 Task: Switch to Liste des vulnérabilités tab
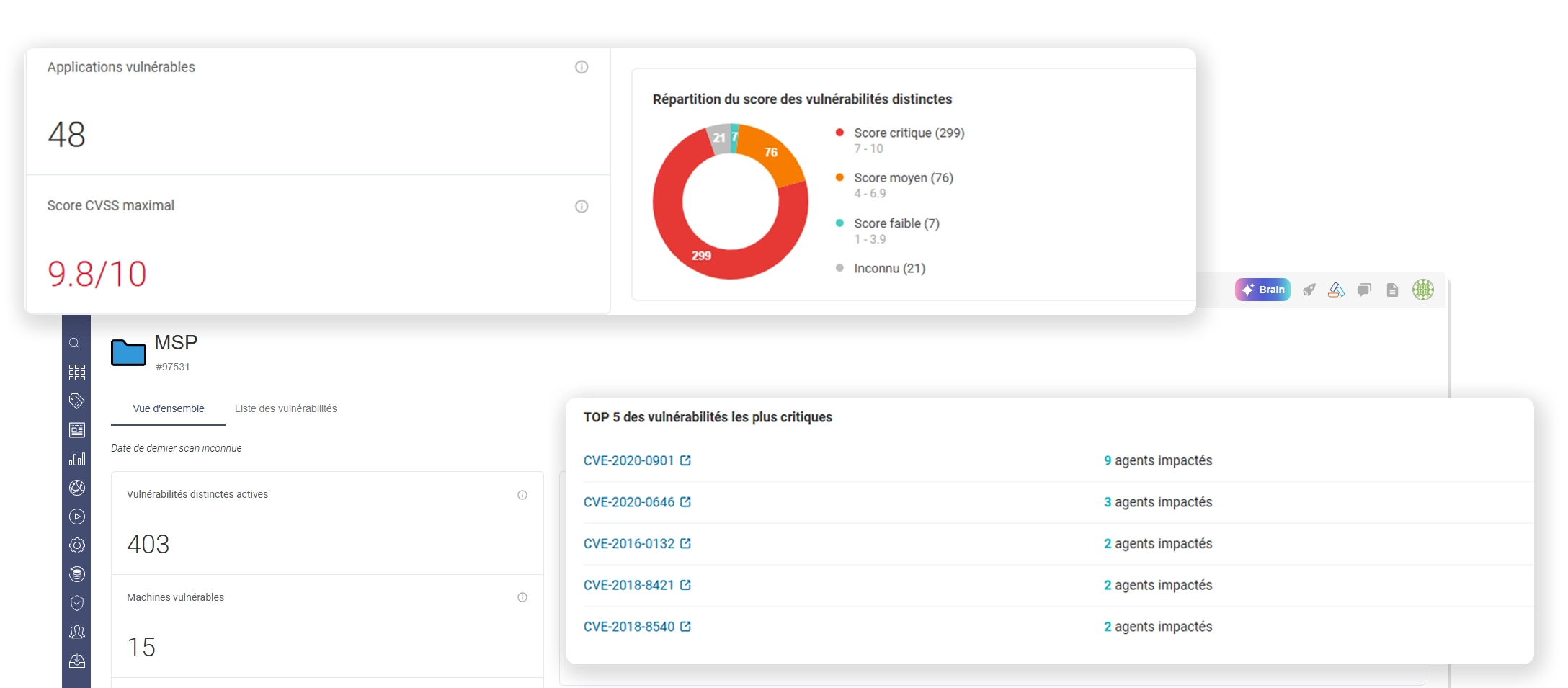click(x=286, y=408)
